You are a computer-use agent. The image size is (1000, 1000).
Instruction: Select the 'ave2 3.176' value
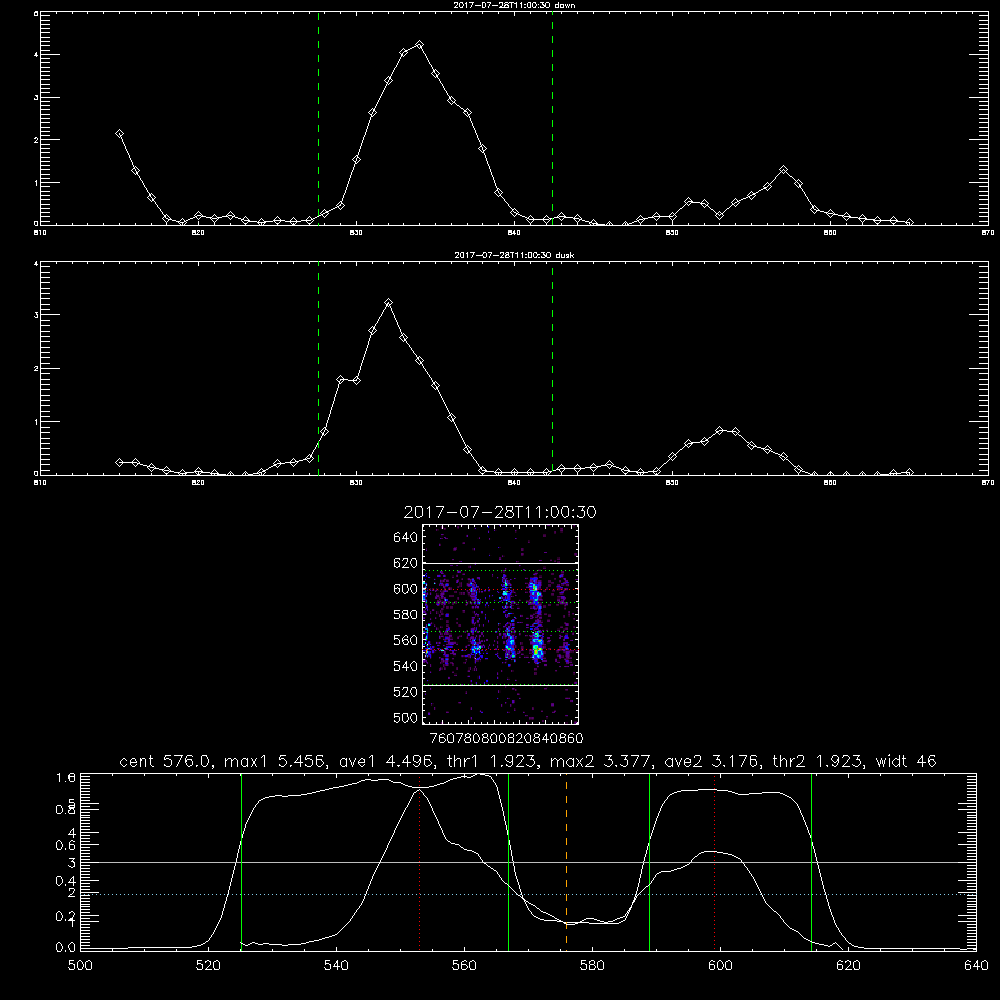pos(712,761)
